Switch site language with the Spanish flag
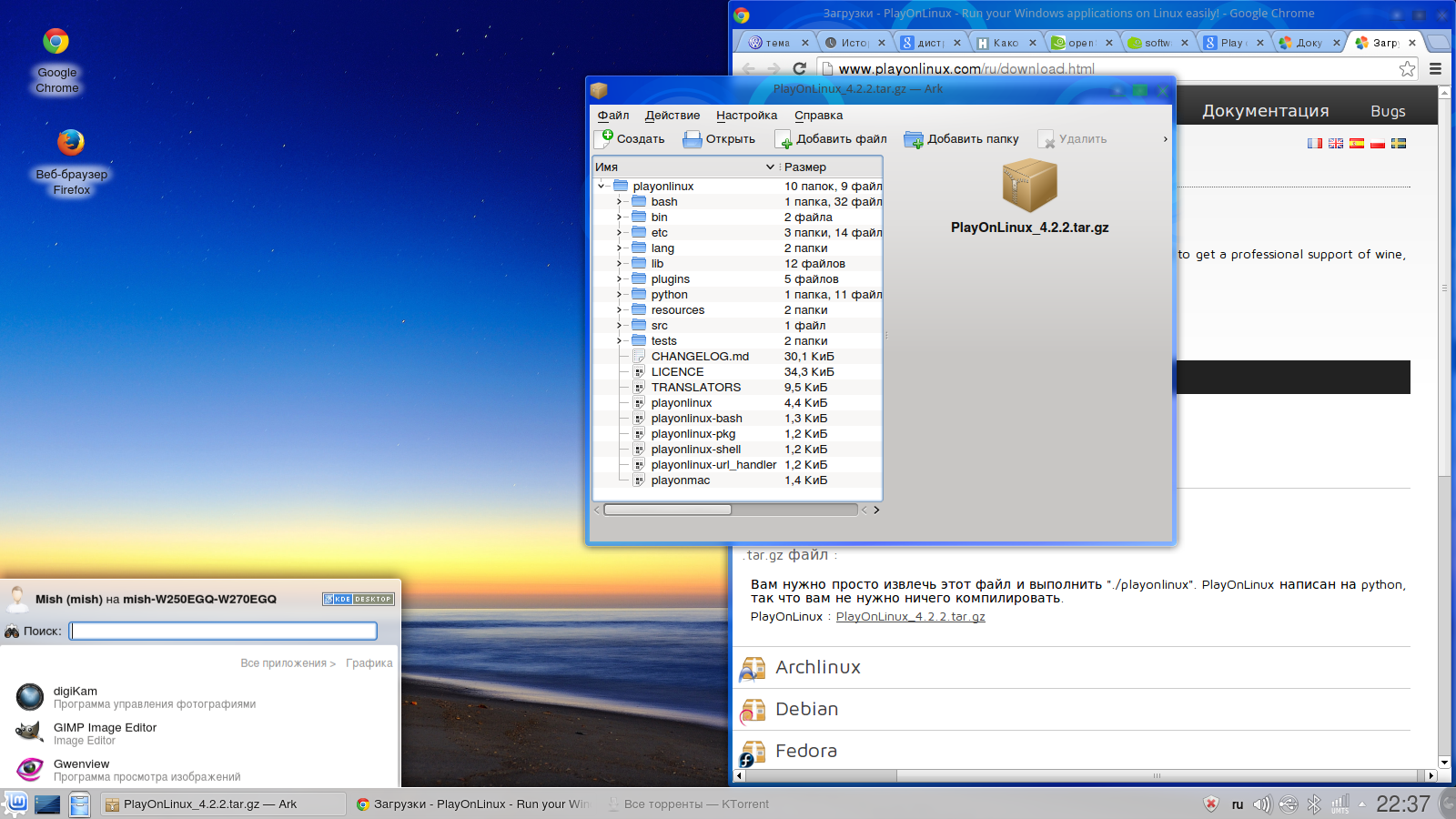The width and height of the screenshot is (1456, 819). coord(1356,143)
